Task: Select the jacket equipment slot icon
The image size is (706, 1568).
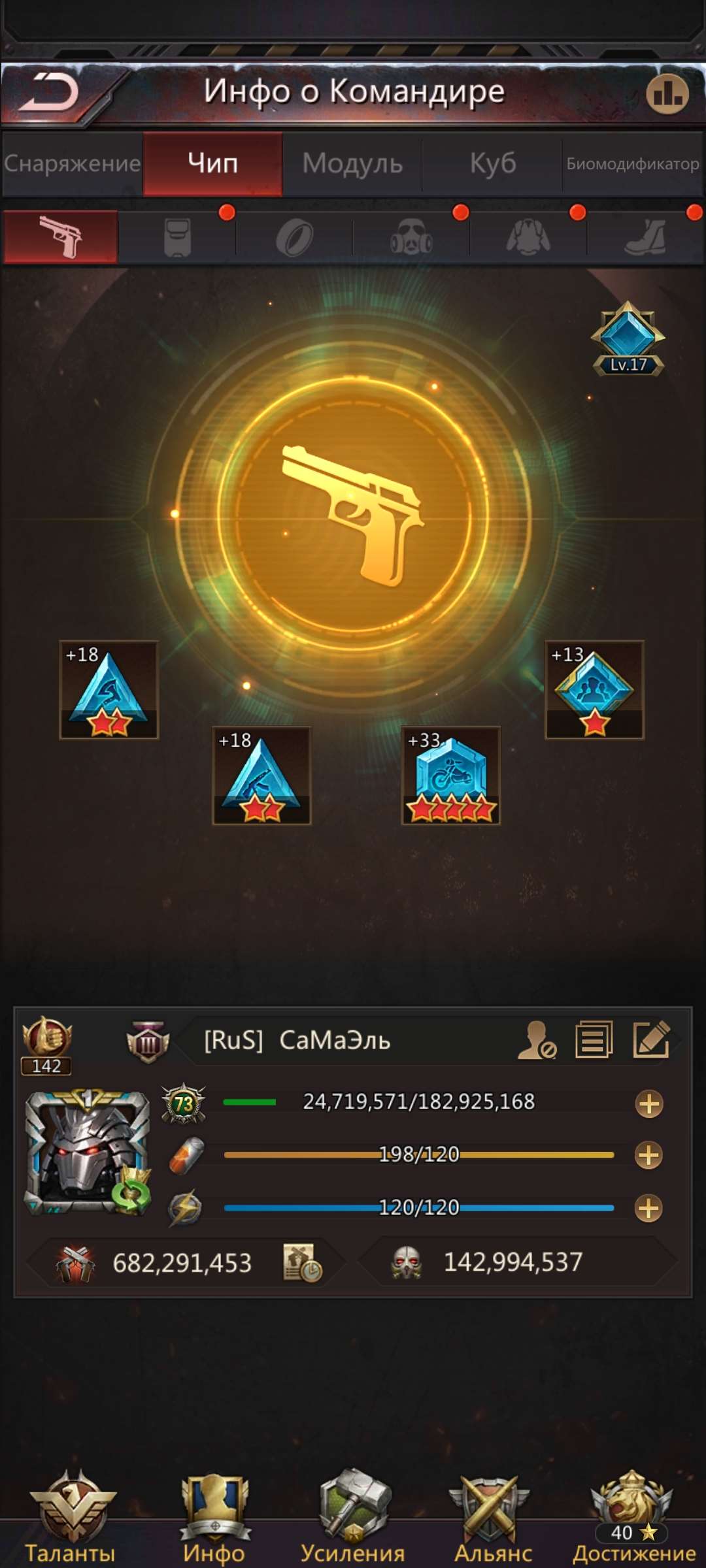Action: [x=528, y=237]
